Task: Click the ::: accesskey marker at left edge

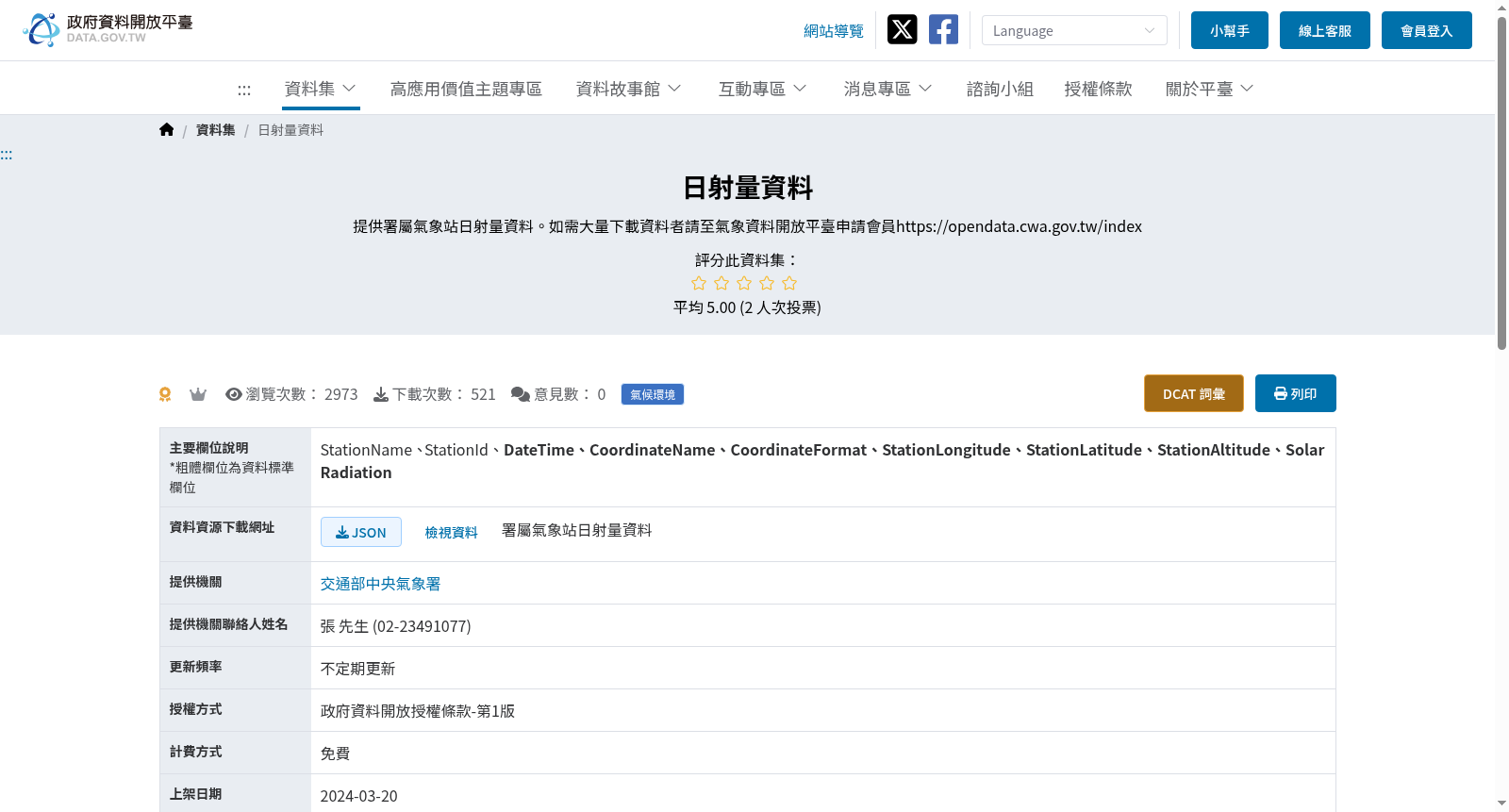Action: tap(6, 155)
